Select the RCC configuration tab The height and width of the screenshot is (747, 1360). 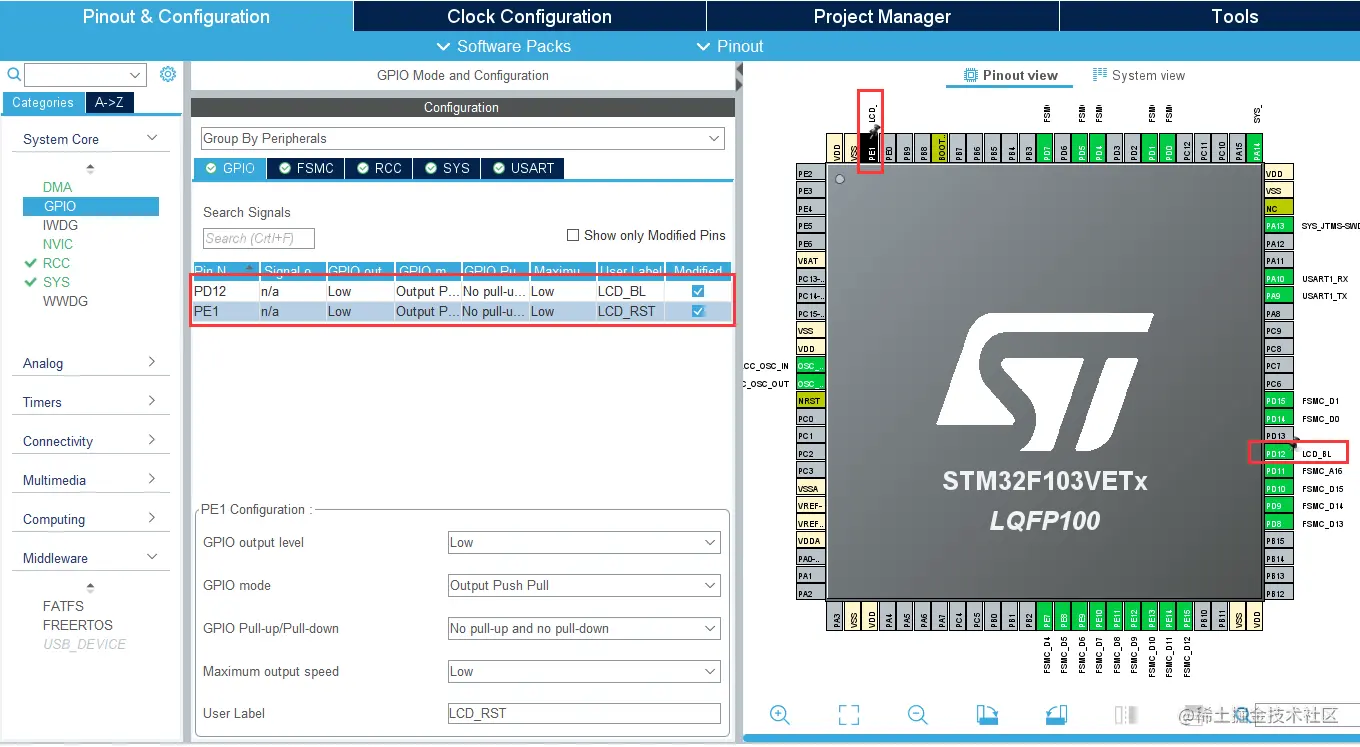point(379,168)
